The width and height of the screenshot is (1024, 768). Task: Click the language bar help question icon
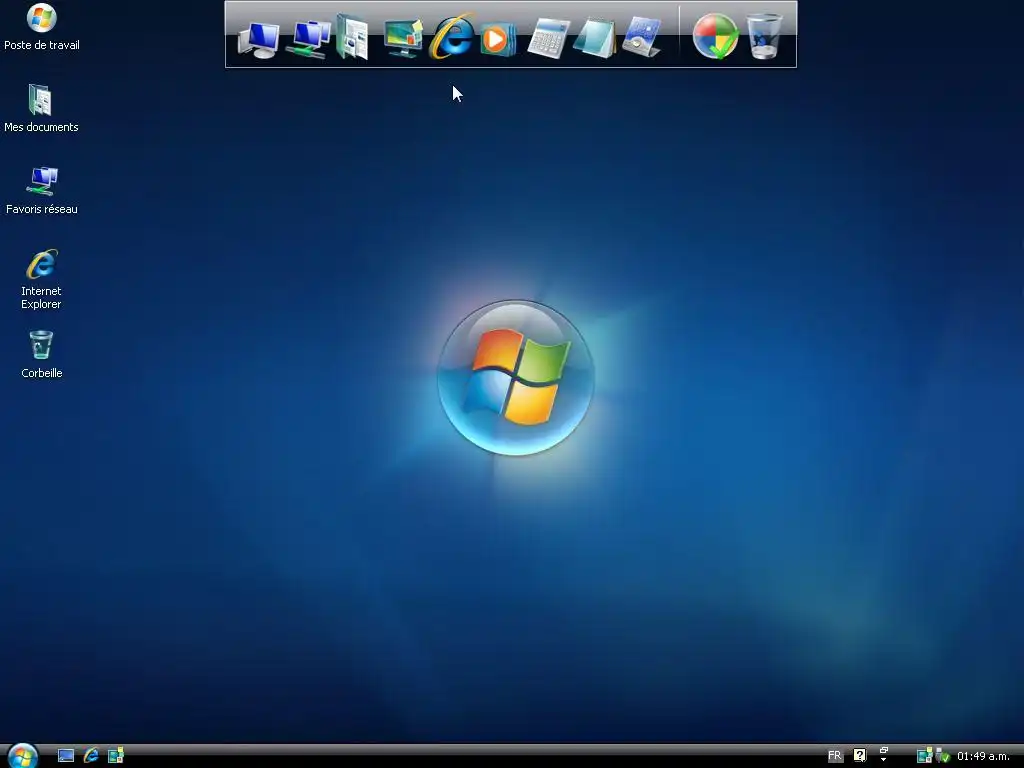click(859, 756)
